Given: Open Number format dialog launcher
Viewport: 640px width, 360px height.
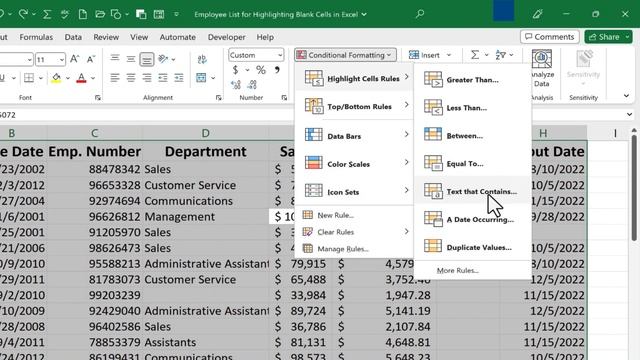Looking at the screenshot, I should (x=284, y=98).
